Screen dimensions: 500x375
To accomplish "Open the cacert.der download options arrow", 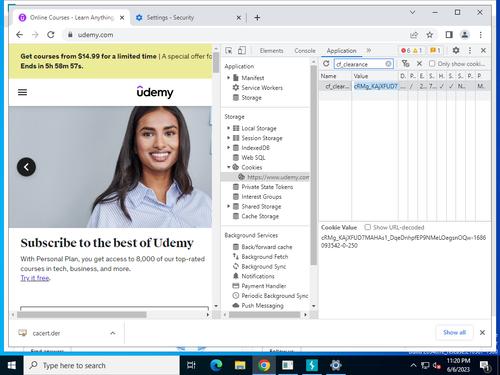I will coord(113,333).
